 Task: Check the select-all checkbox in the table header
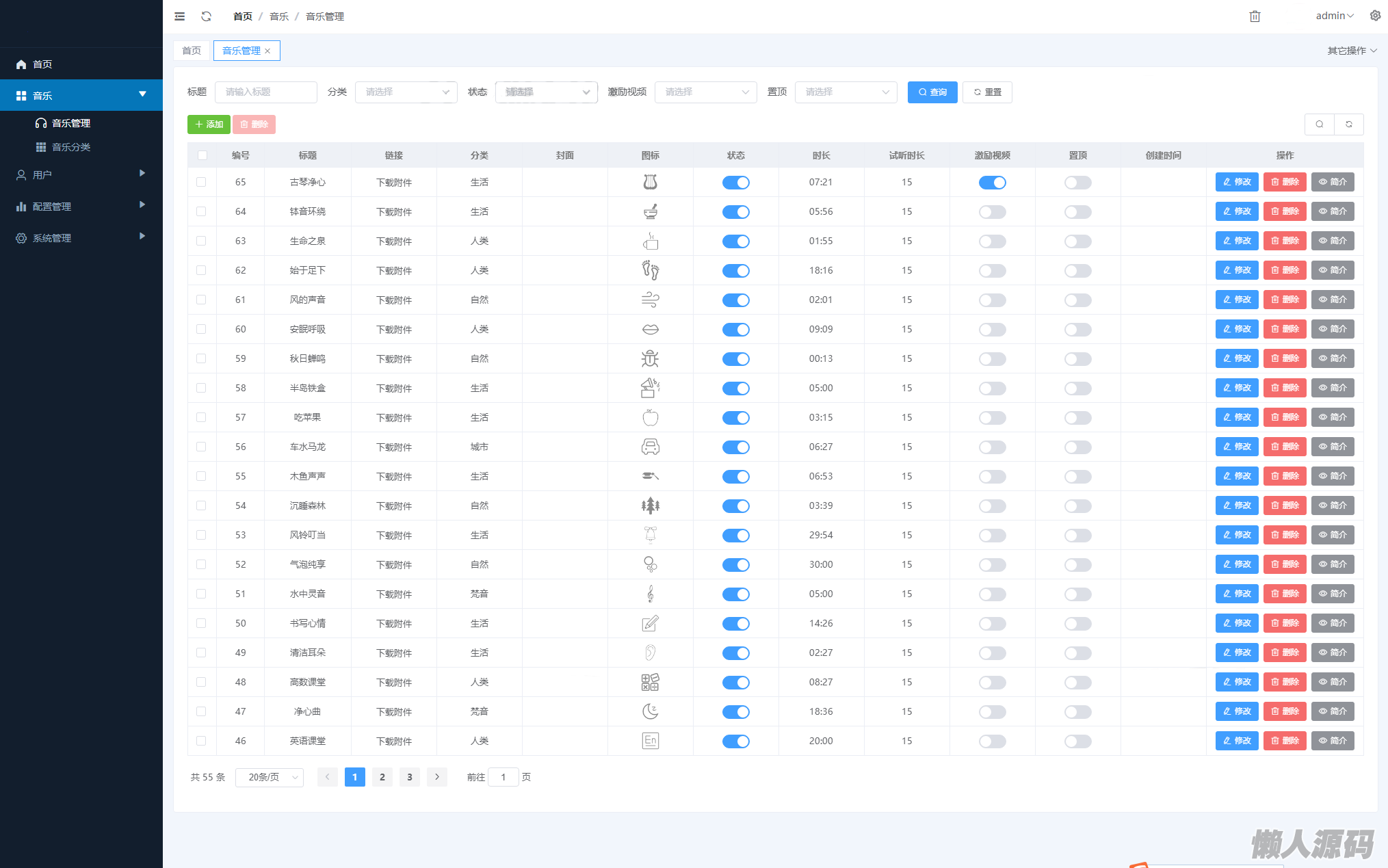[x=202, y=155]
